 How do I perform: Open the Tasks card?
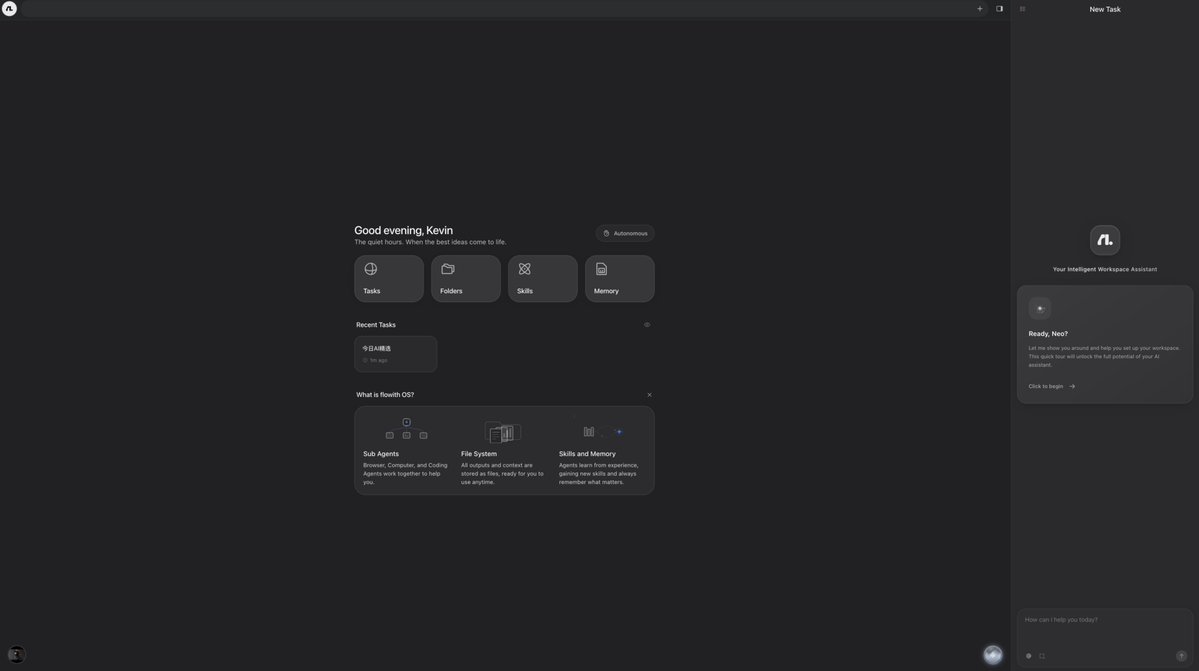pos(388,278)
